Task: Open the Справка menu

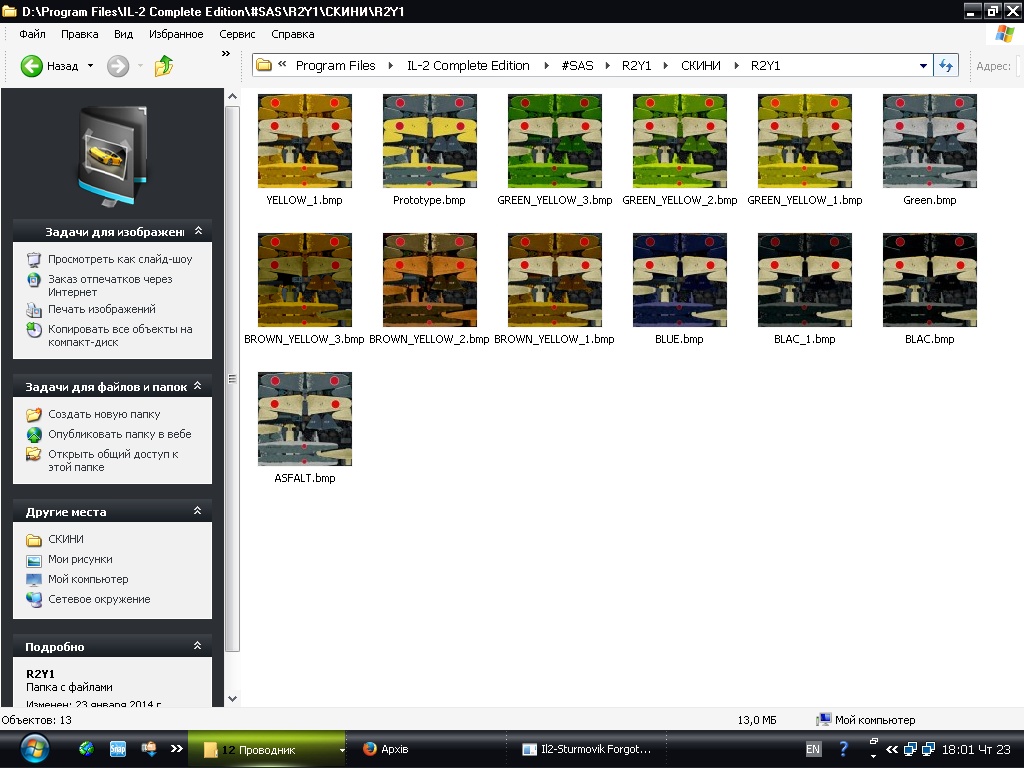Action: click(293, 34)
